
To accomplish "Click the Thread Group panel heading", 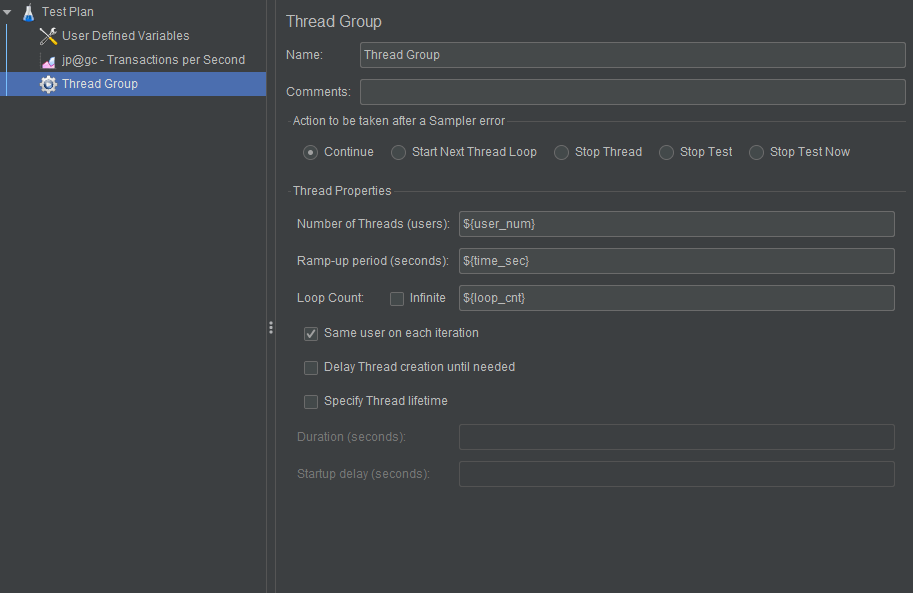I will 334,22.
